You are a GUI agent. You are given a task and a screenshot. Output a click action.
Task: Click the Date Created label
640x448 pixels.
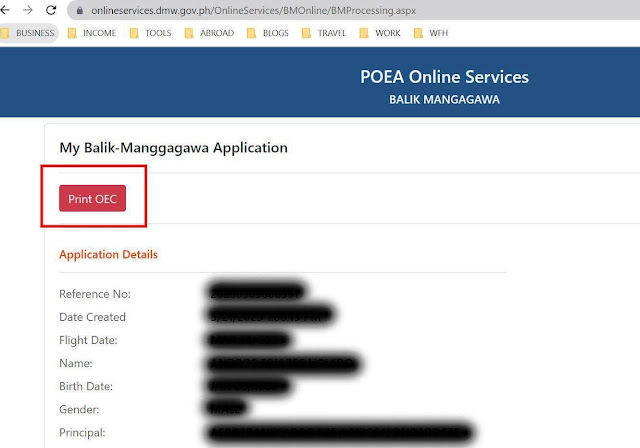point(92,317)
